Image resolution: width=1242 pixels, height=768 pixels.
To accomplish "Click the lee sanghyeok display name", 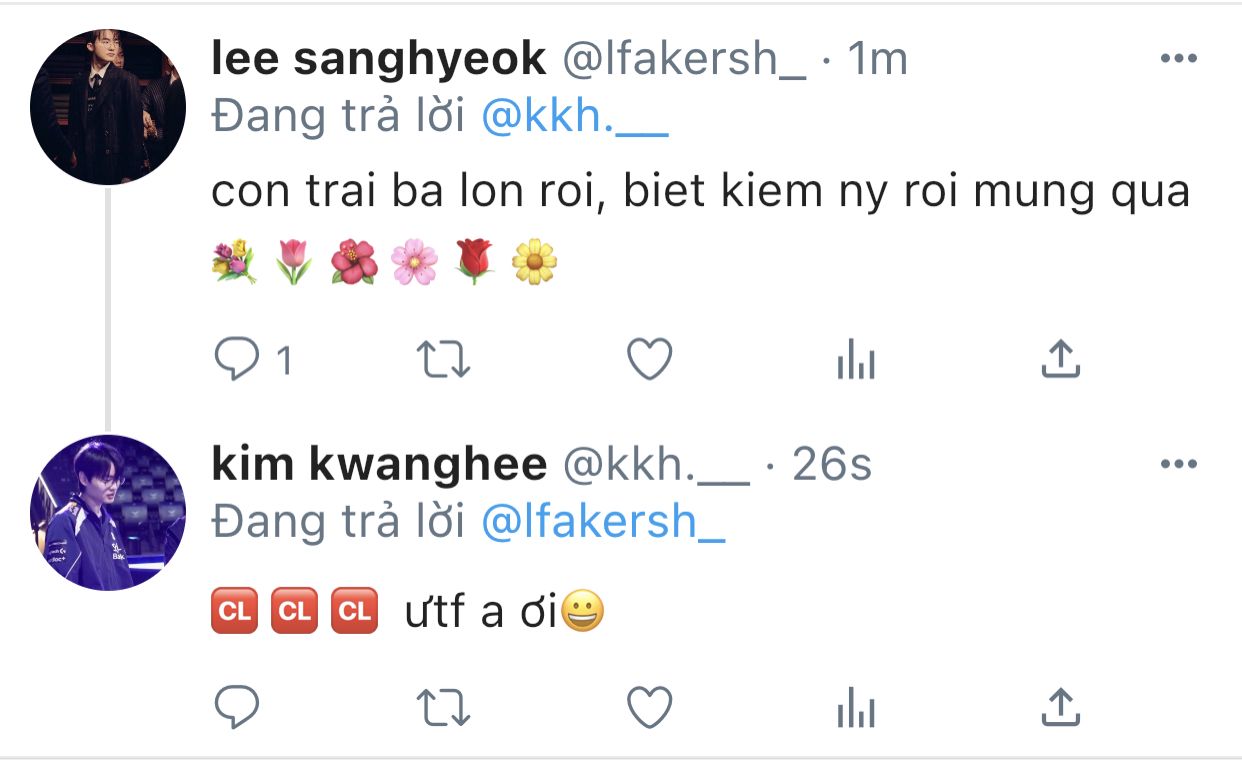I will point(379,60).
